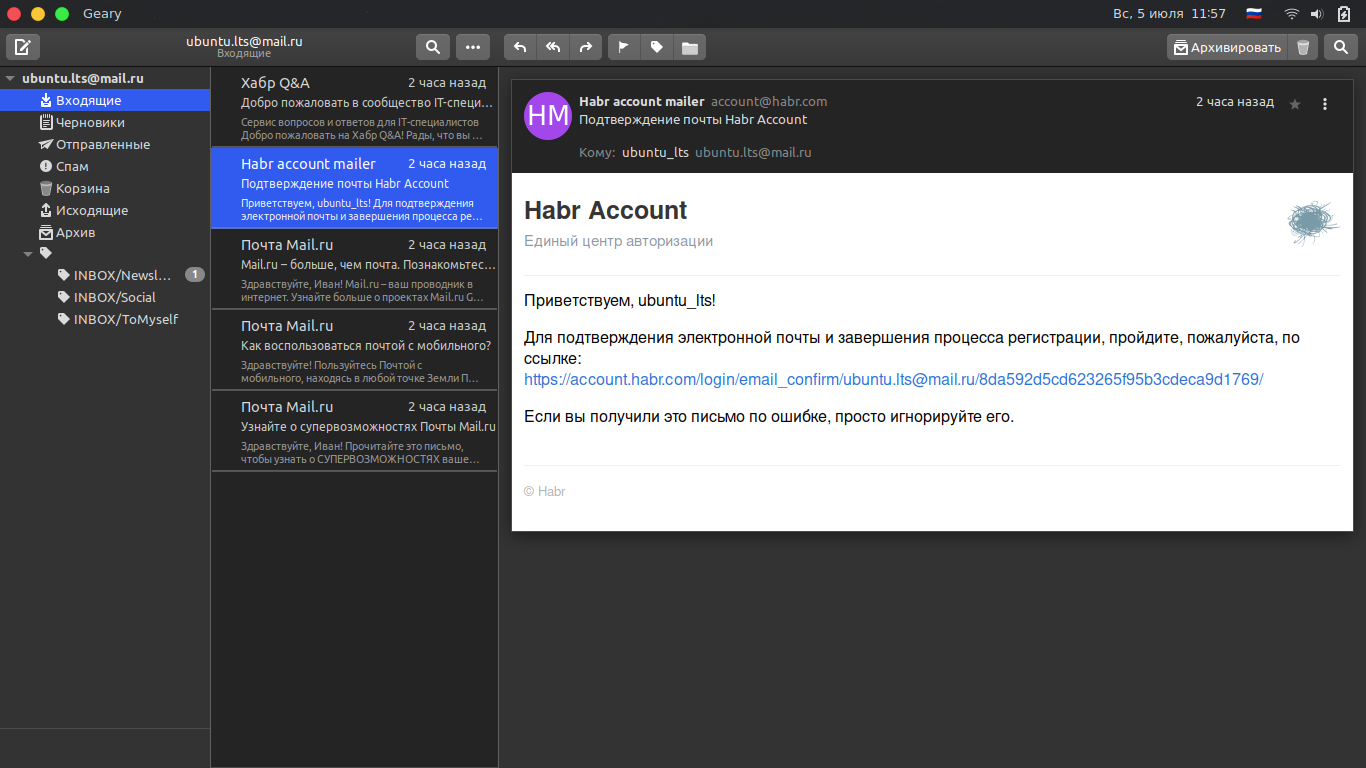Open the conversation search button in left toolbar
Viewport: 1366px width, 768px height.
click(432, 47)
